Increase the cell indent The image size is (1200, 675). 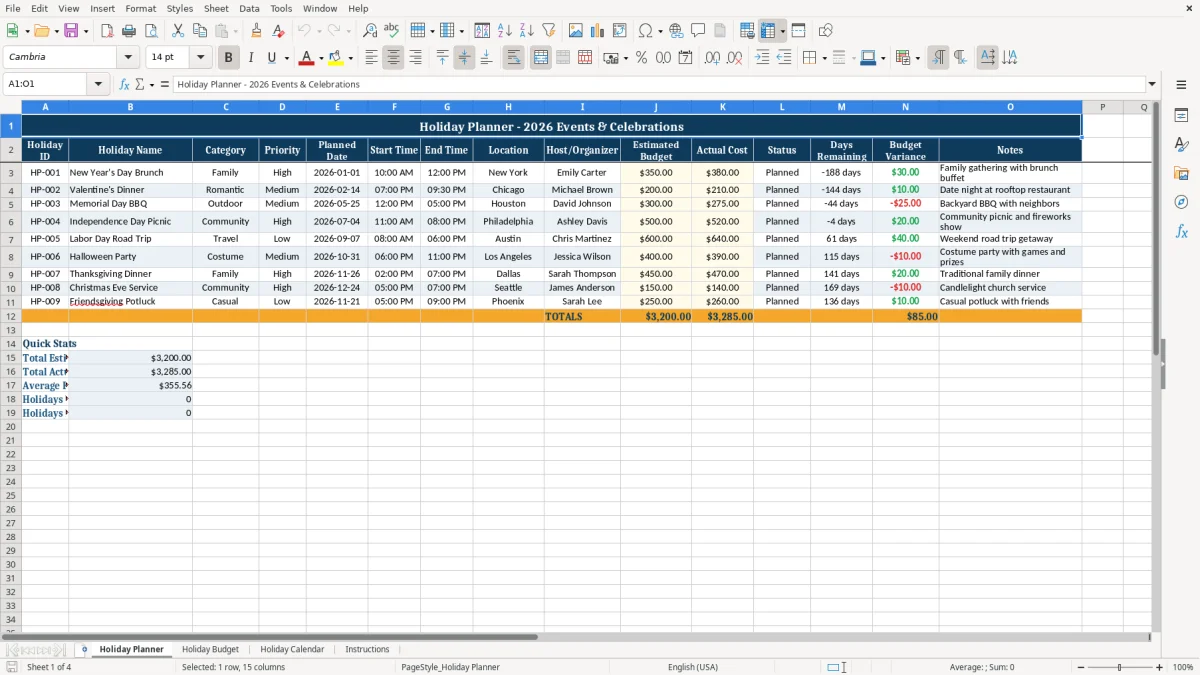click(x=762, y=58)
